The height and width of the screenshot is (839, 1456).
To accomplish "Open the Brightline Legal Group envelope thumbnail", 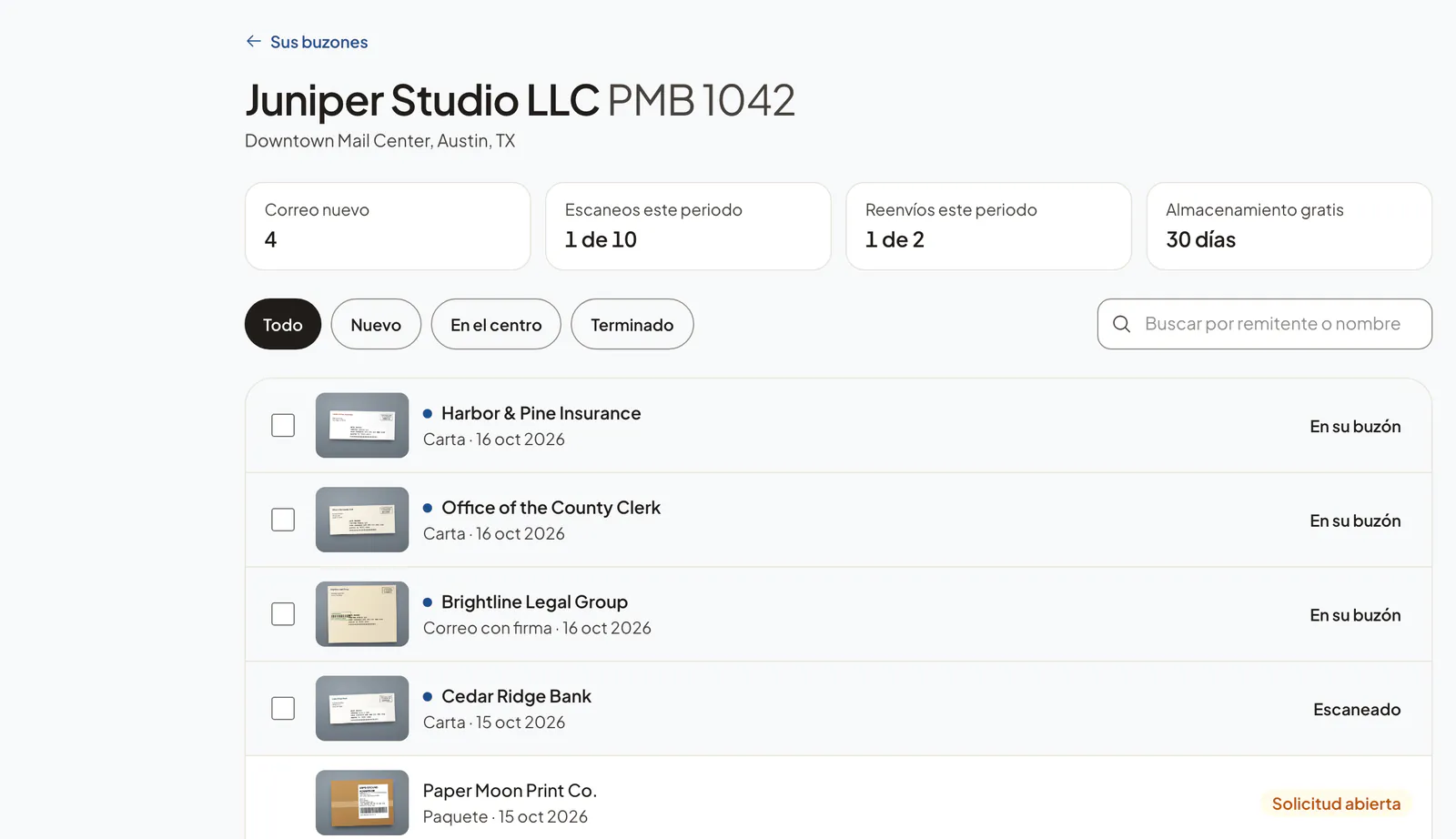I will [362, 614].
